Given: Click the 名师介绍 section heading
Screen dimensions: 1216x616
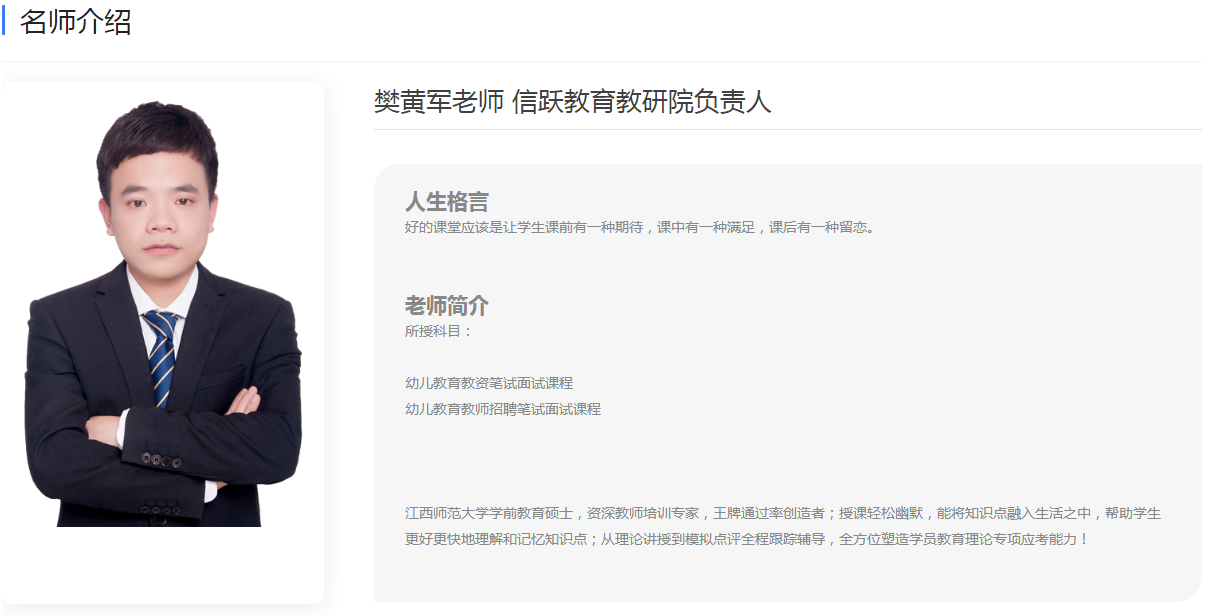Looking at the screenshot, I should 76,21.
